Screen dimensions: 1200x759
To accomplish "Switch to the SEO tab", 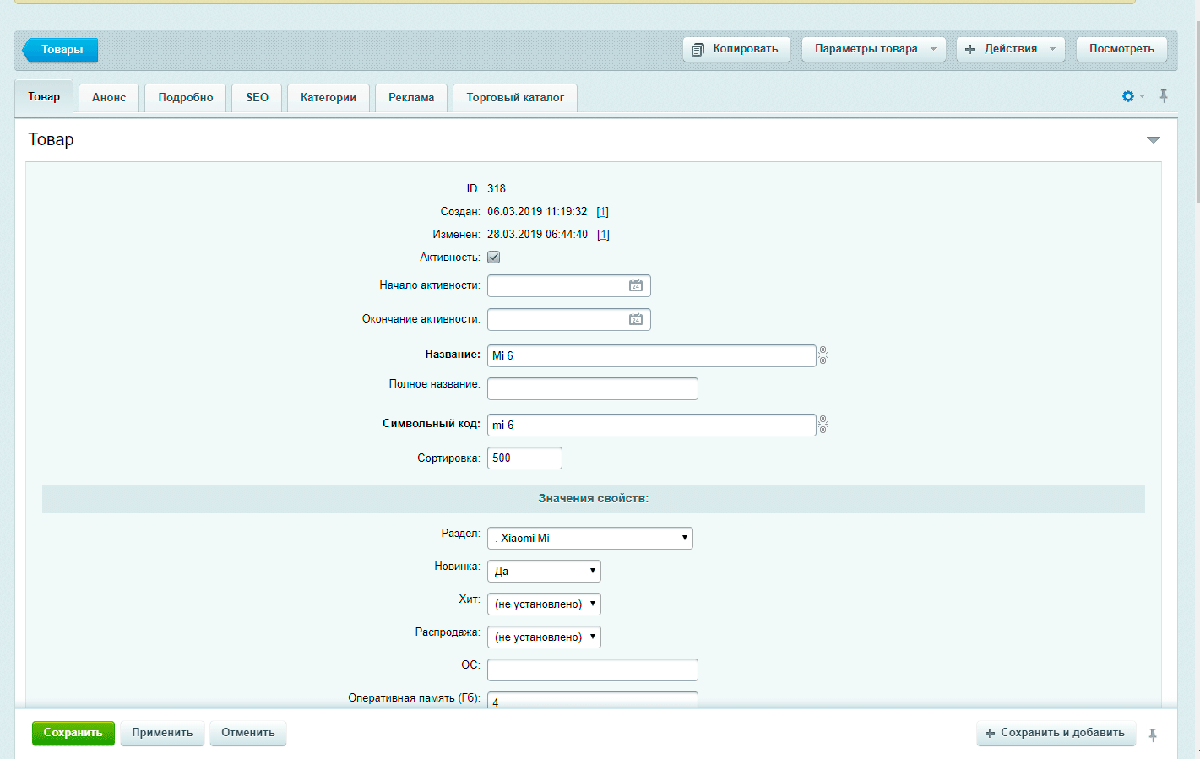I will (x=257, y=98).
